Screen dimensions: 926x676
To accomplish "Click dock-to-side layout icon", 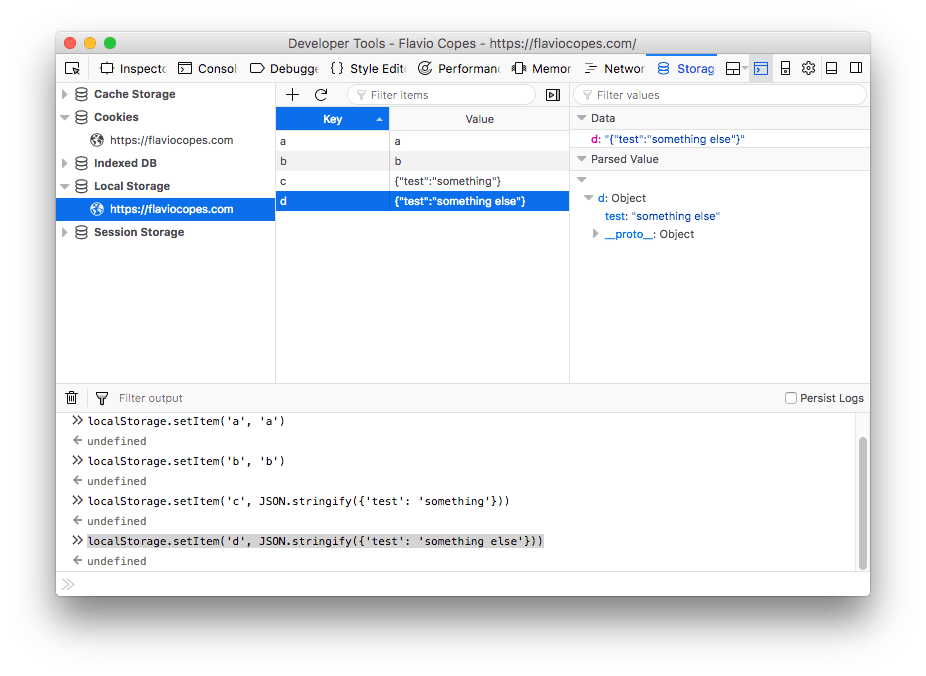I will [x=854, y=67].
